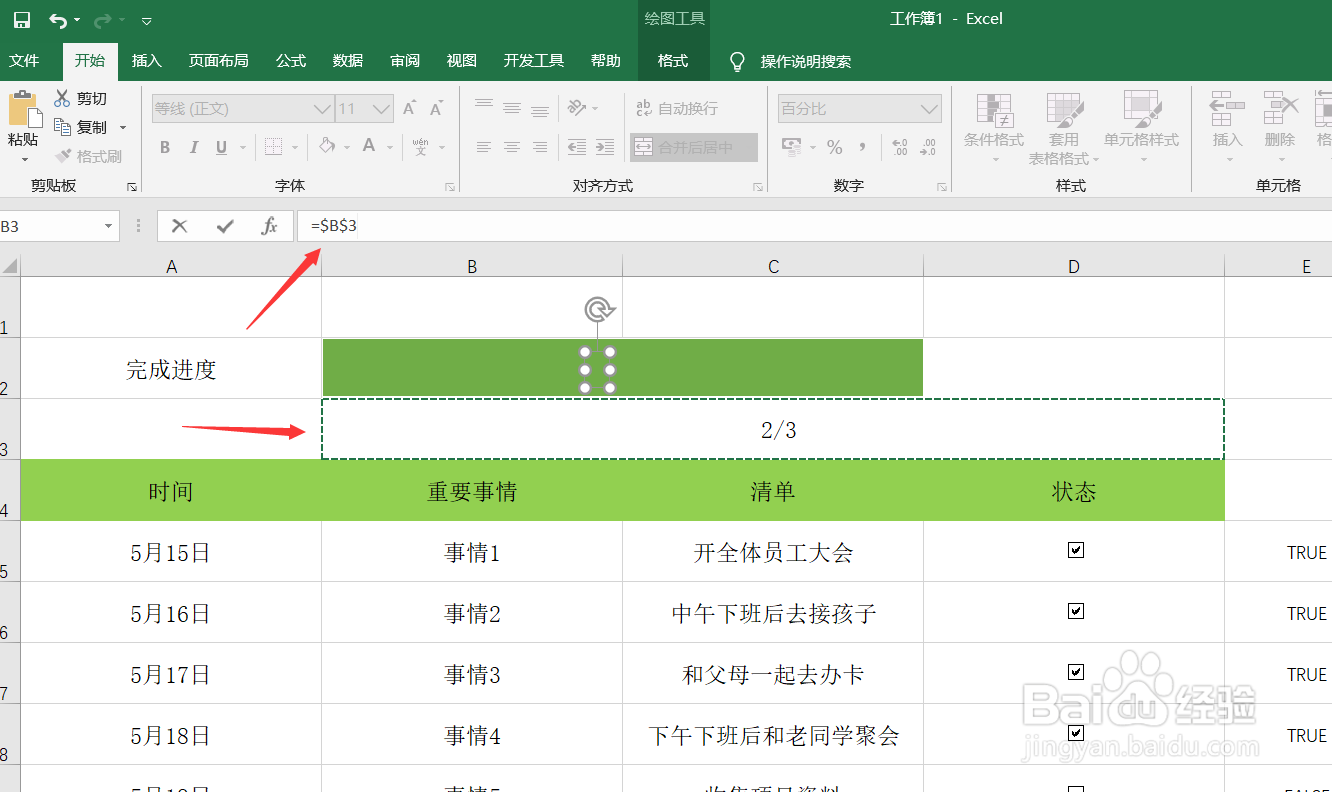The image size is (1332, 792).
Task: Open the font name dropdown (等线)
Action: coord(320,107)
